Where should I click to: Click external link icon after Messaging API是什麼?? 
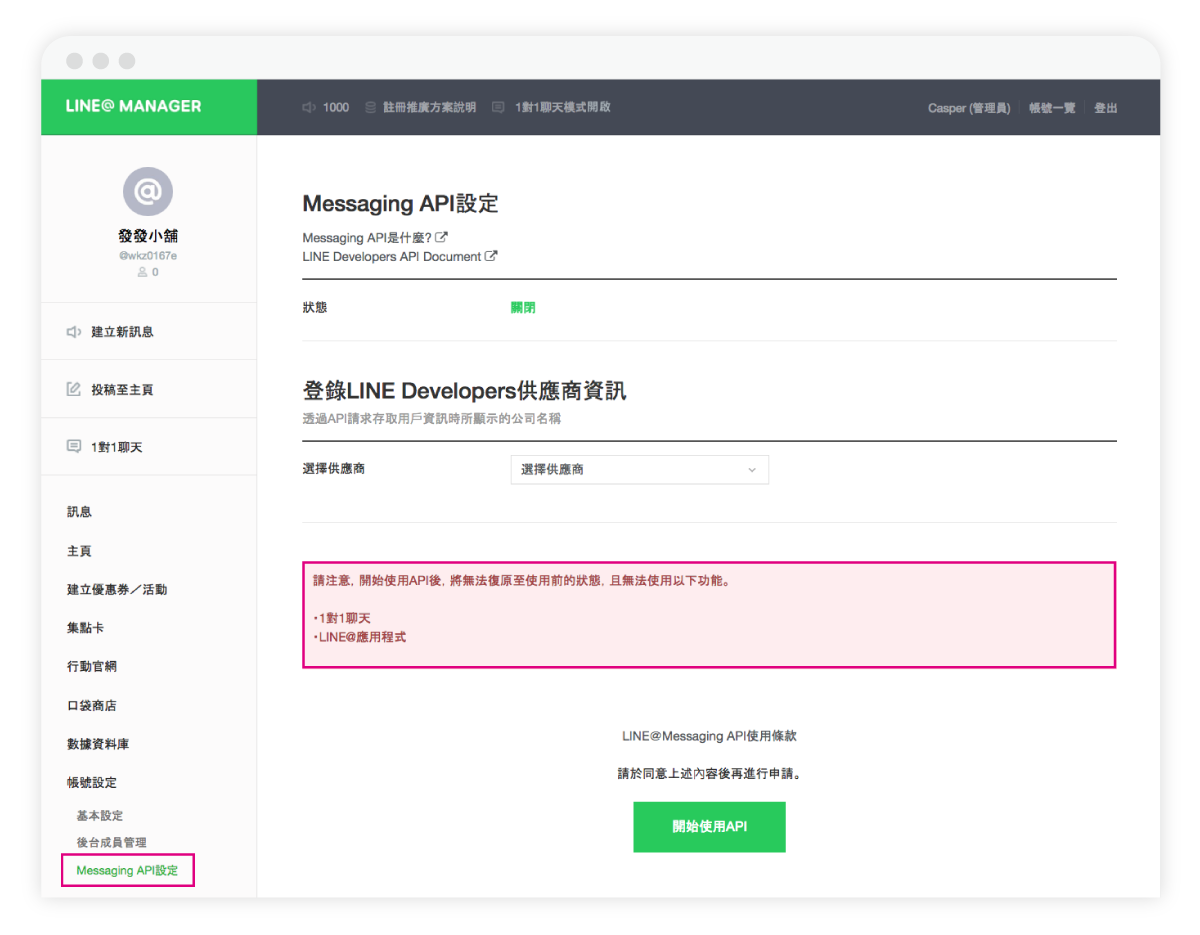[x=442, y=237]
